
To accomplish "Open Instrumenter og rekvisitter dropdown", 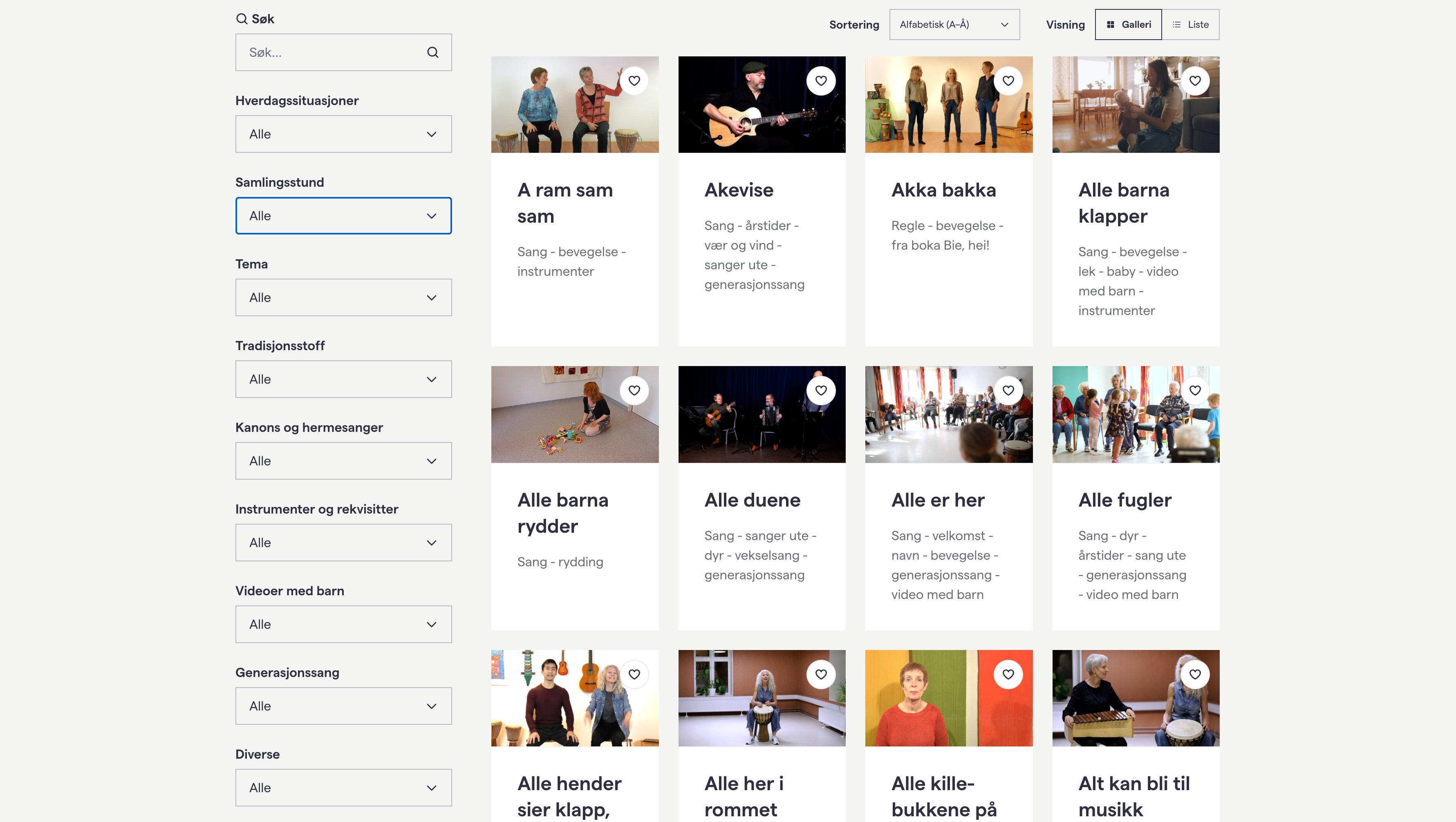I will point(343,543).
